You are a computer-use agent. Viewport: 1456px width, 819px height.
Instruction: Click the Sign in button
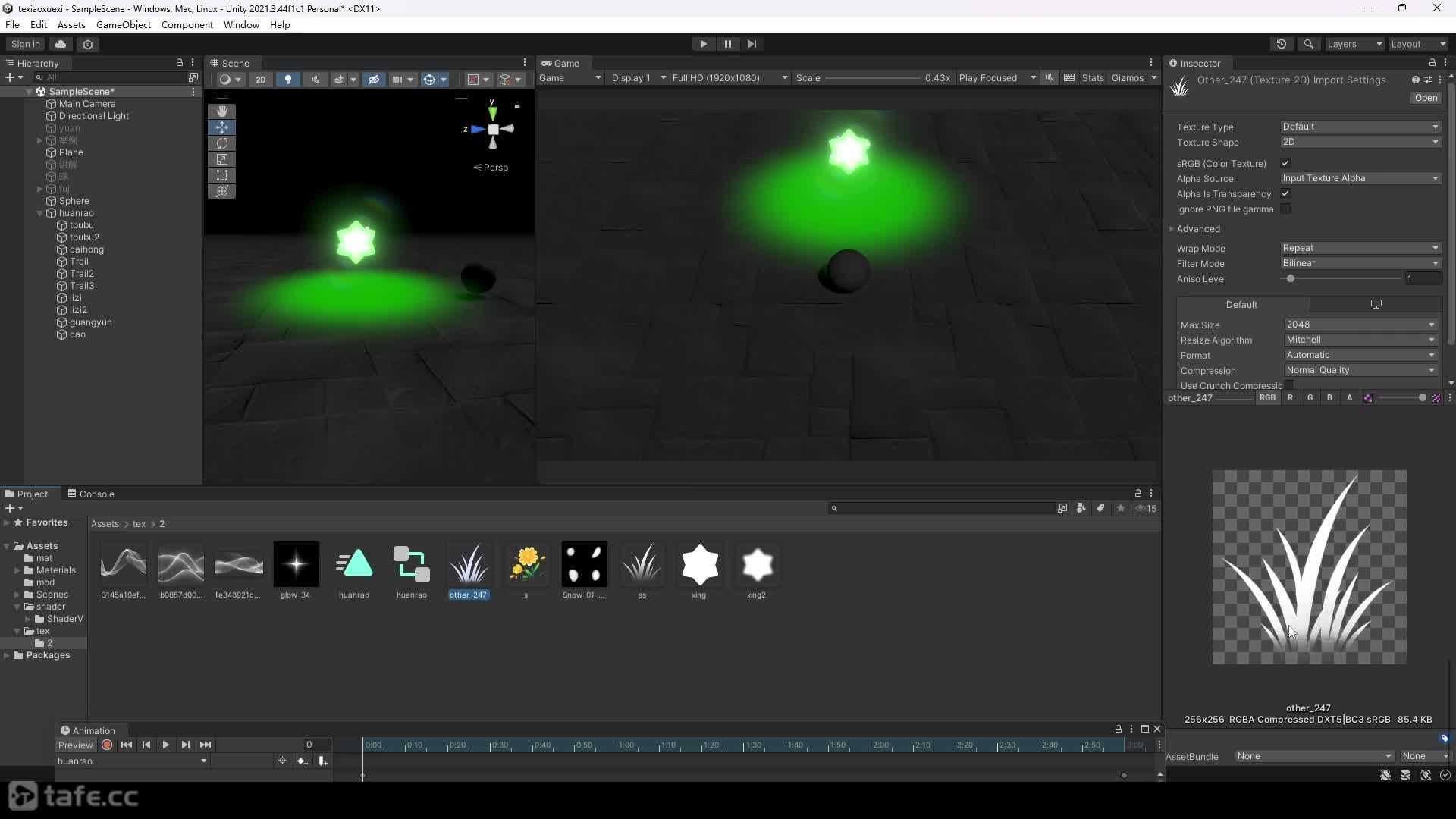pyautogui.click(x=26, y=44)
